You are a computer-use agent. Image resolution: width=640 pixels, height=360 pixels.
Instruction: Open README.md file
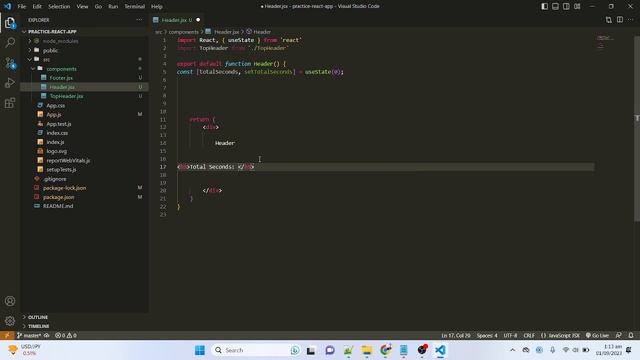[x=58, y=206]
